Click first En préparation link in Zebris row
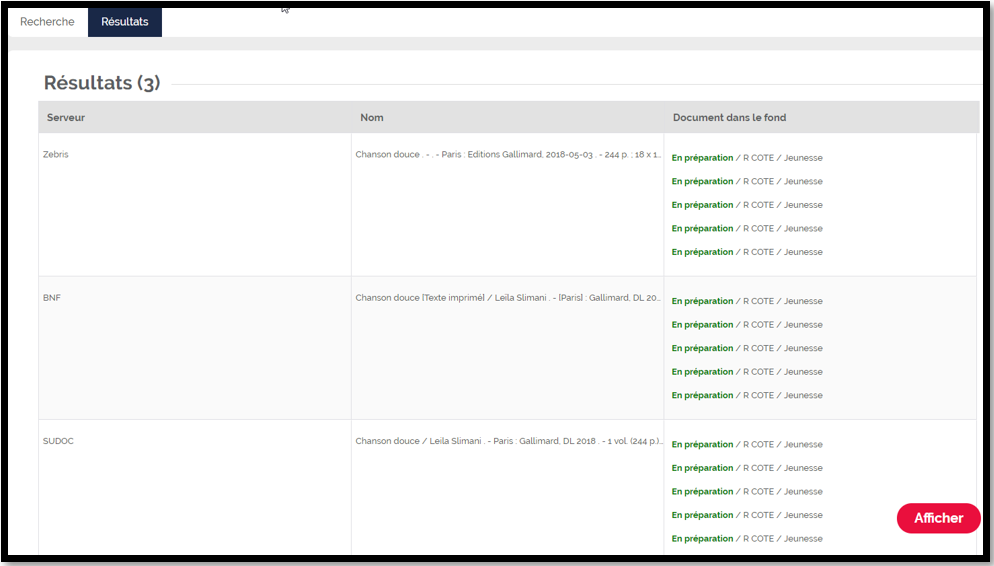 coord(702,158)
